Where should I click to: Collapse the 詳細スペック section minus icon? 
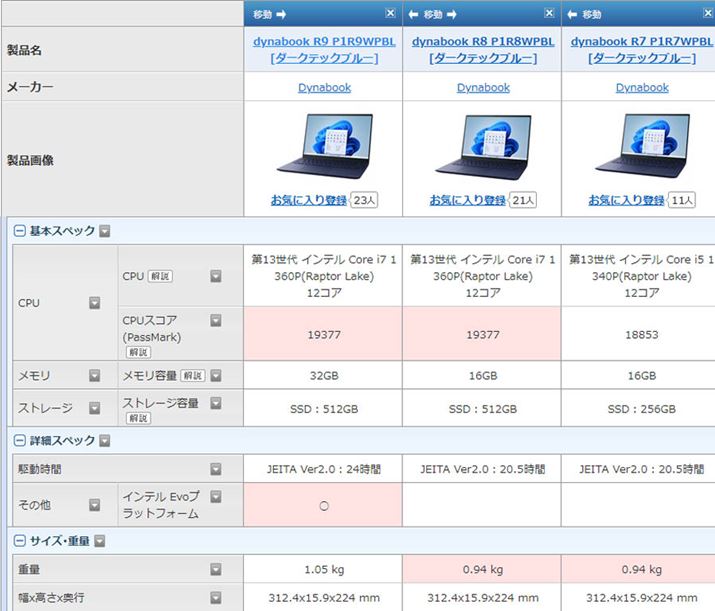click(x=20, y=440)
